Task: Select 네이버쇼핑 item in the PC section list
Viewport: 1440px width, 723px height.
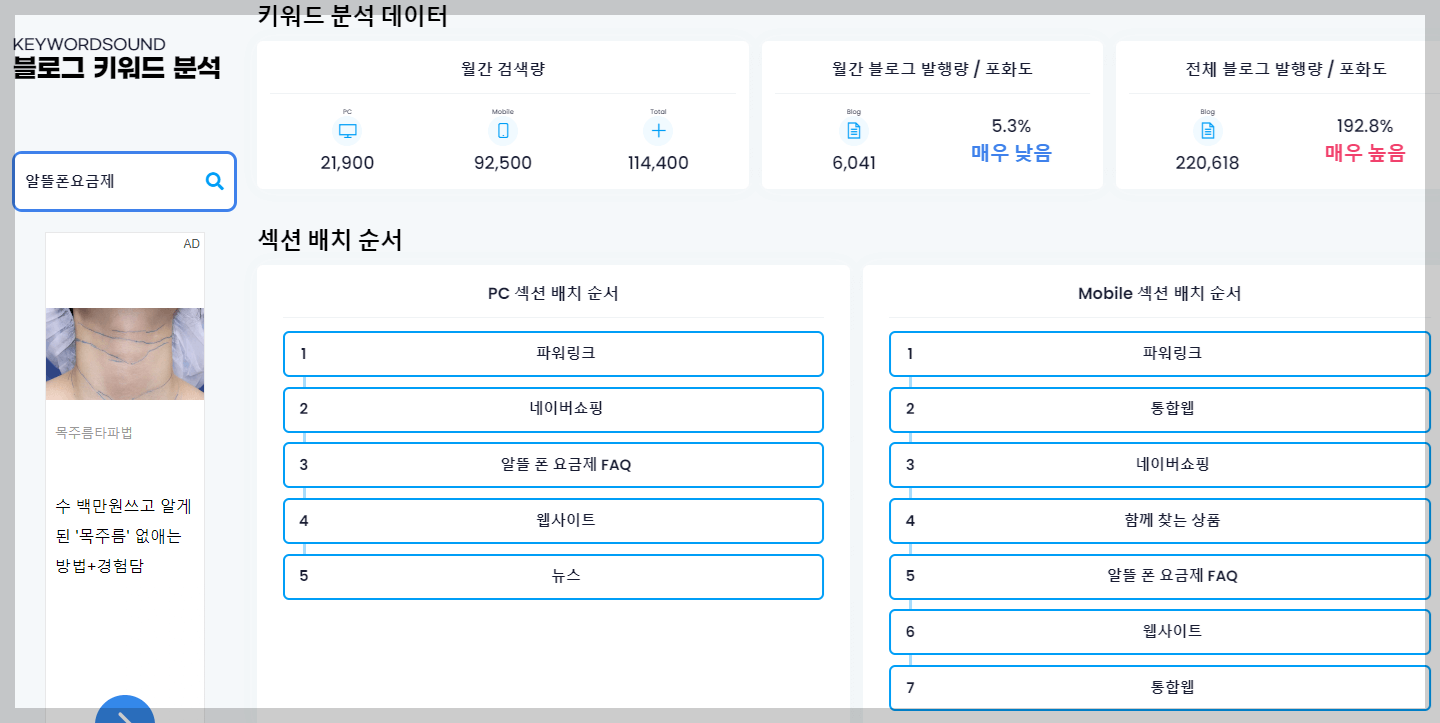Action: pos(553,409)
